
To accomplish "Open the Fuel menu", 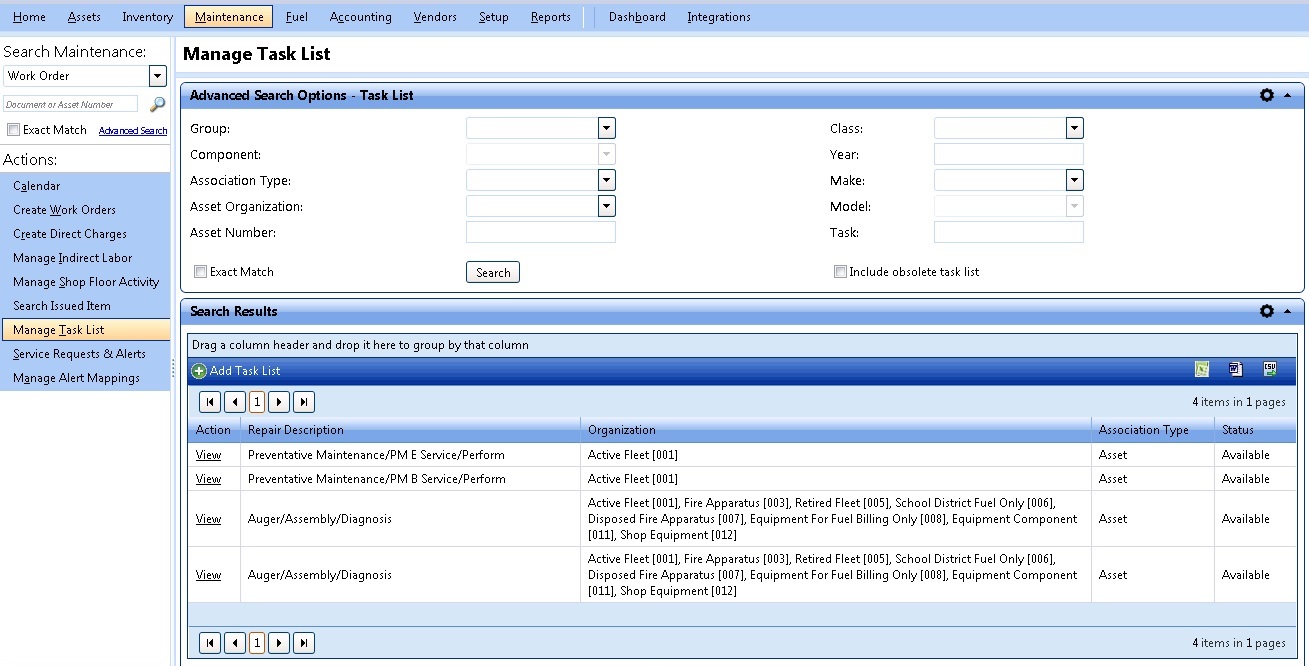I will (x=297, y=17).
